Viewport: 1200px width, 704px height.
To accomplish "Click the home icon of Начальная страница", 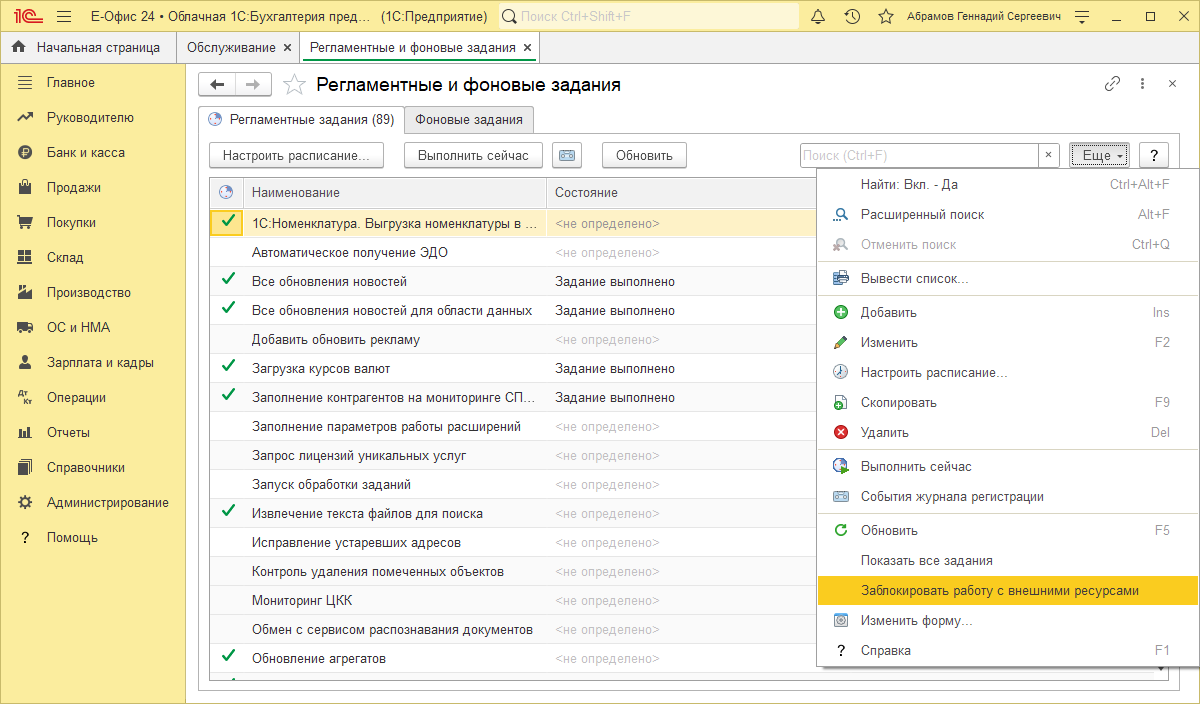I will point(19,47).
